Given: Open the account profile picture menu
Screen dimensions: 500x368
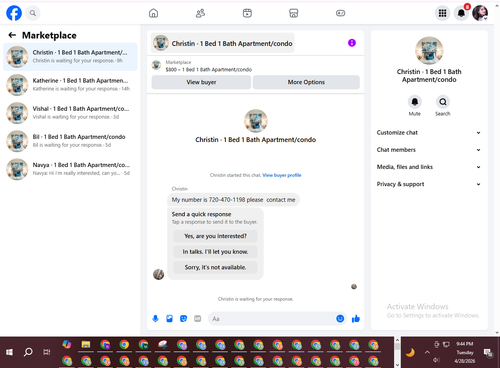Looking at the screenshot, I should (x=480, y=13).
